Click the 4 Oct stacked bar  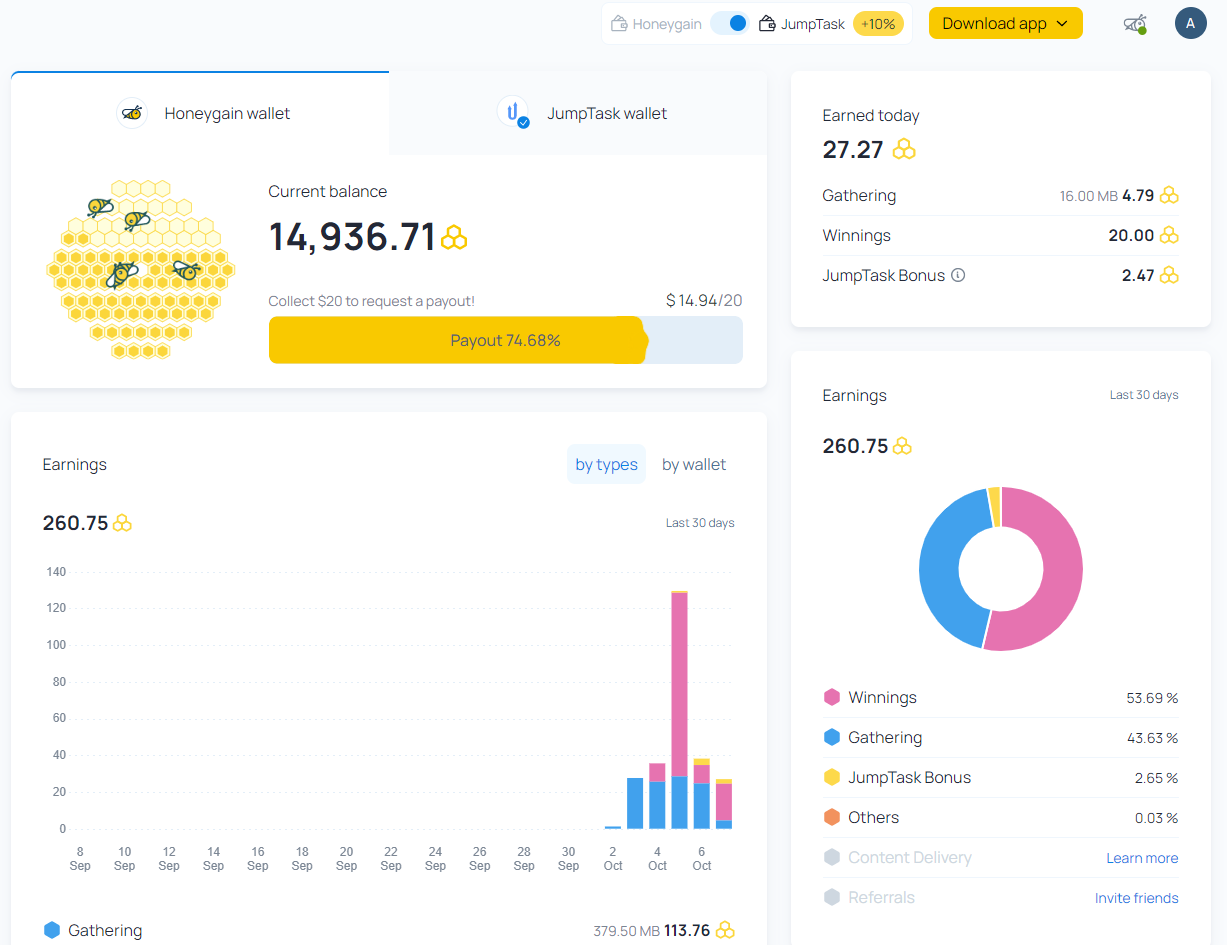(x=657, y=796)
